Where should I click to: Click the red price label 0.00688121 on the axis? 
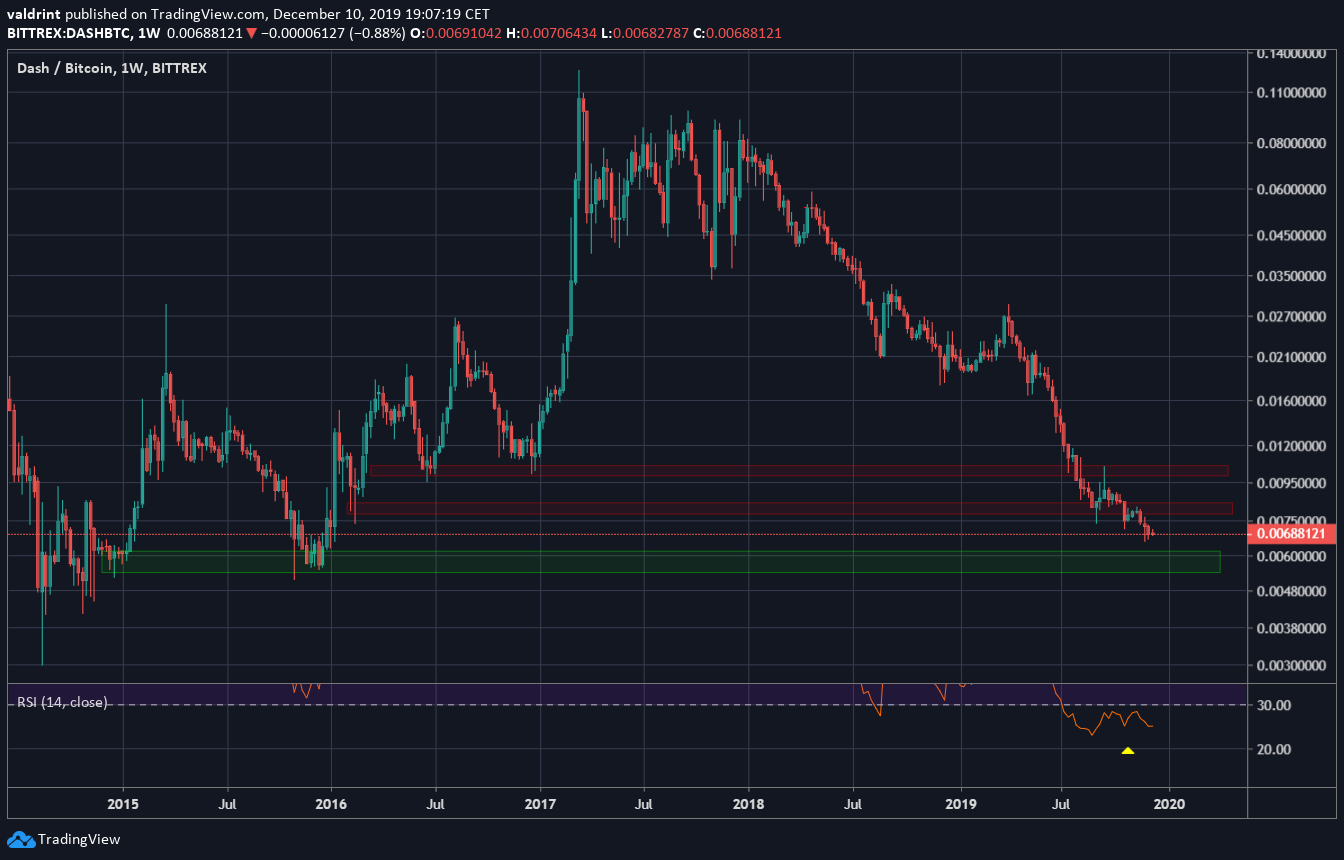coord(1292,535)
